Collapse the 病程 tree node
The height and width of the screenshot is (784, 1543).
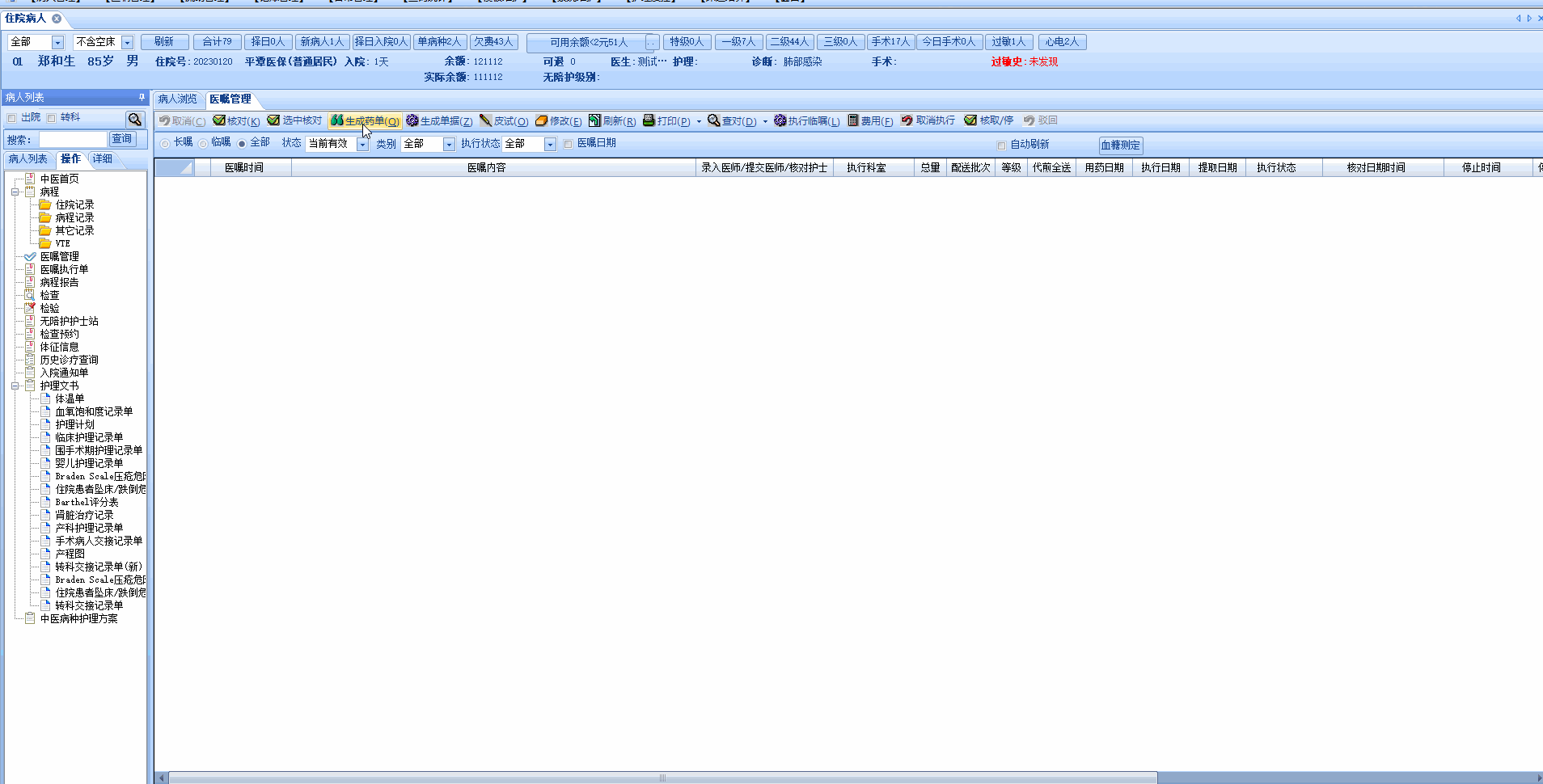click(15, 192)
